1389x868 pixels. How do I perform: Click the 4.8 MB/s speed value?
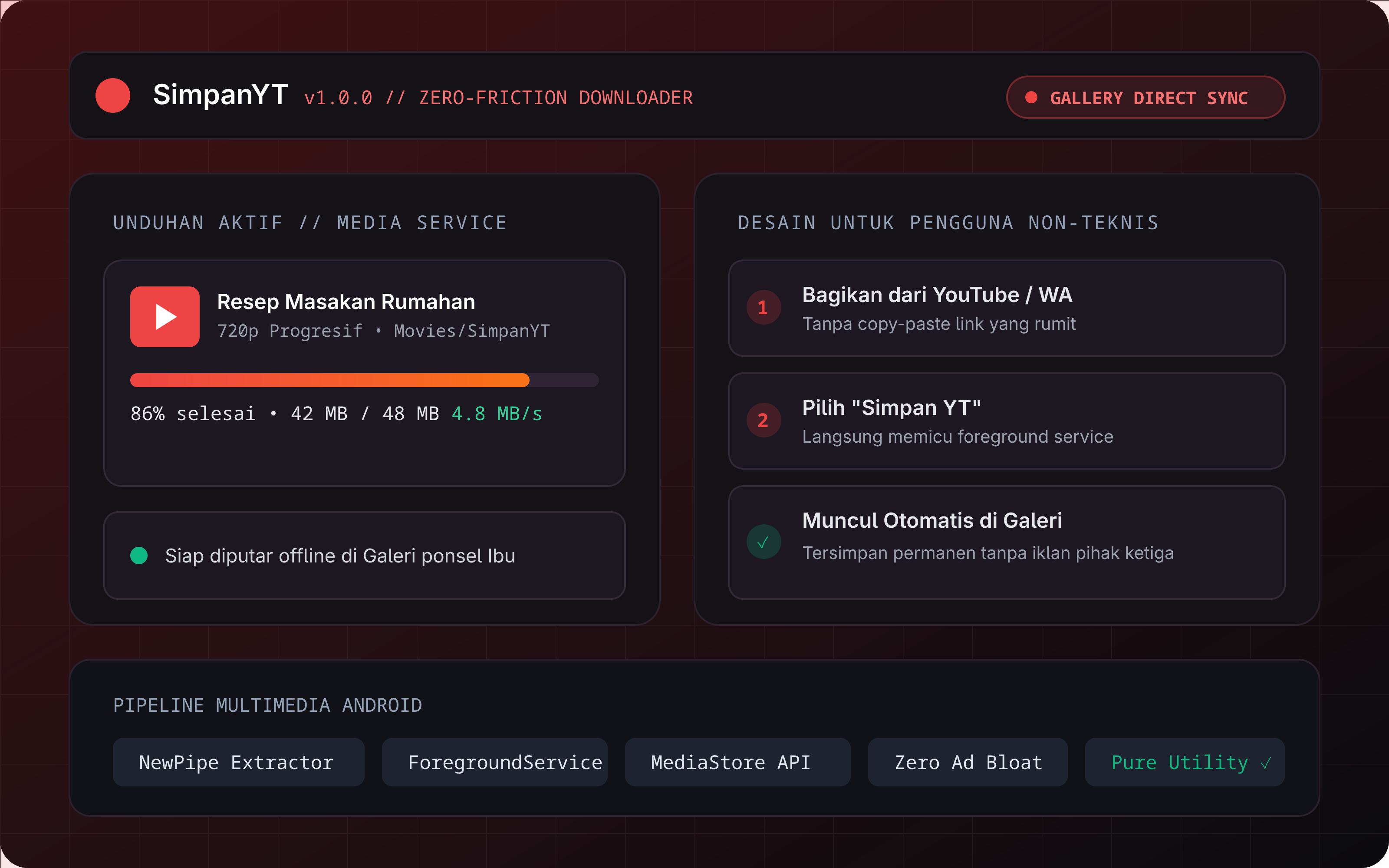coord(497,413)
